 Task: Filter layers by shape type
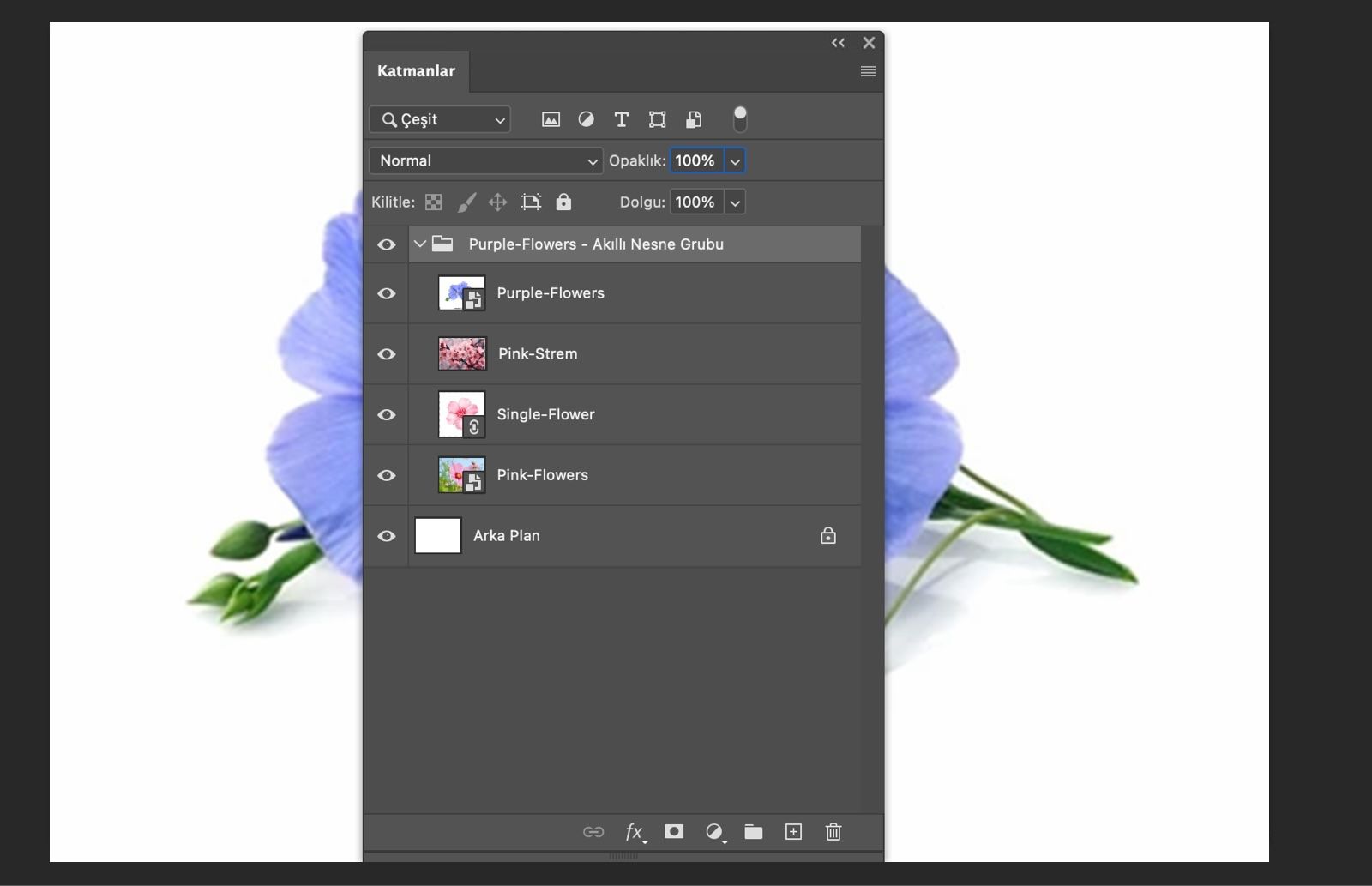(x=657, y=119)
